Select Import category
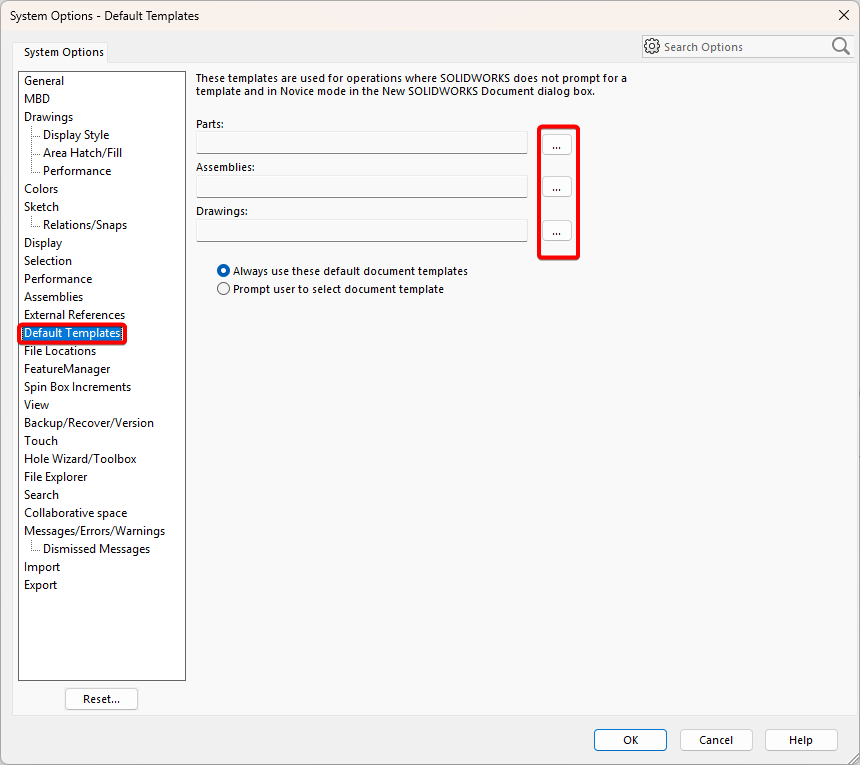Image resolution: width=860 pixels, height=765 pixels. point(42,567)
